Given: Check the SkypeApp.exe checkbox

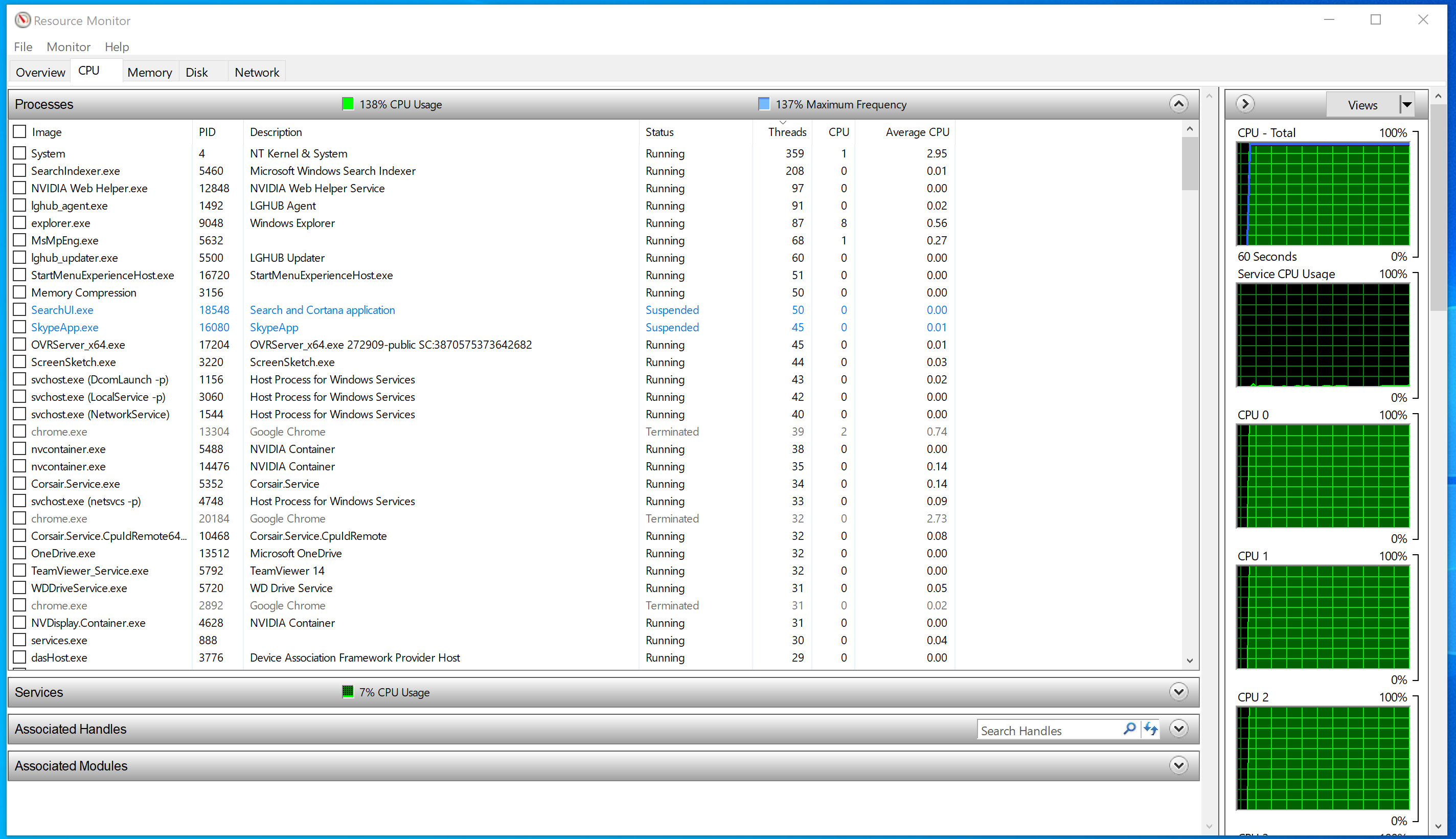Looking at the screenshot, I should click(x=19, y=327).
